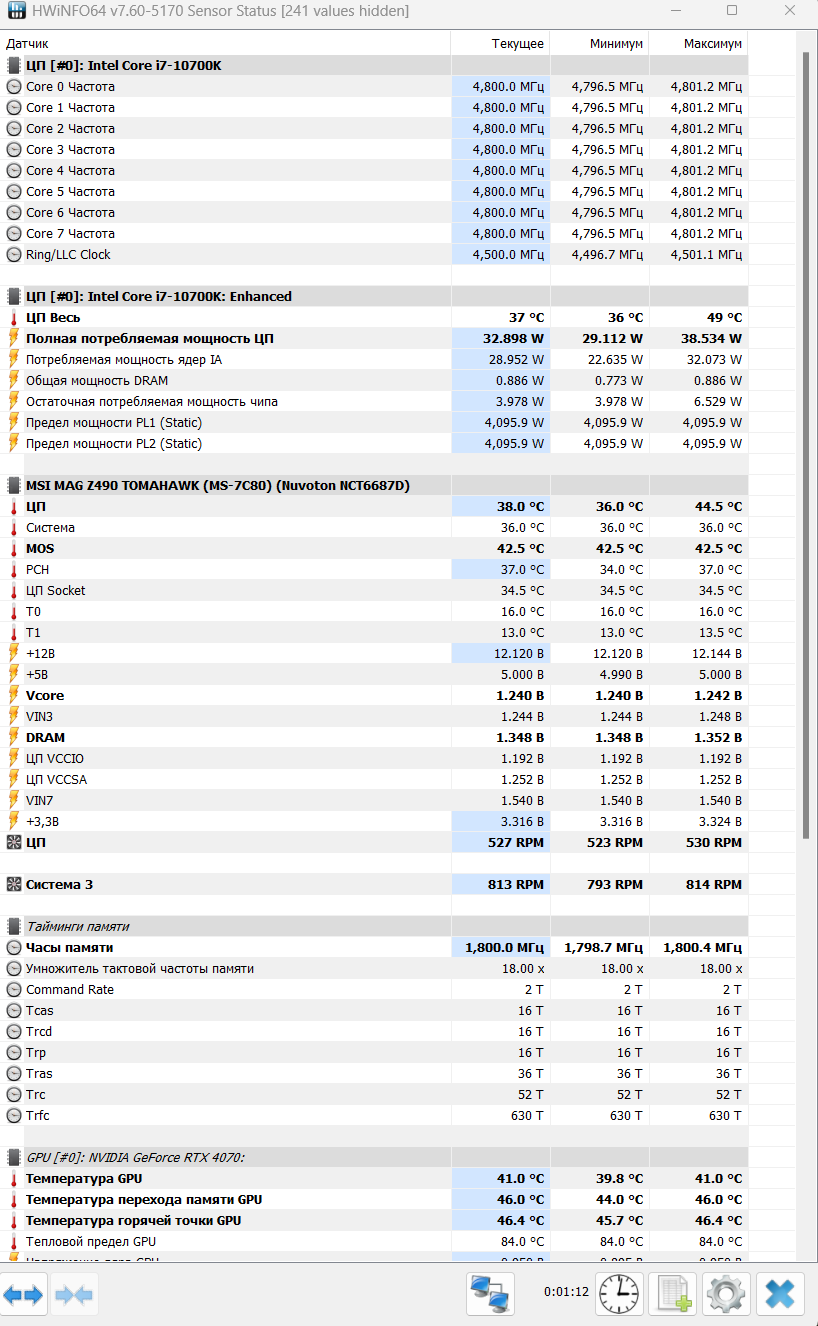Select the Core 7 Частота row
Image resolution: width=818 pixels, height=1326 pixels.
tap(374, 234)
